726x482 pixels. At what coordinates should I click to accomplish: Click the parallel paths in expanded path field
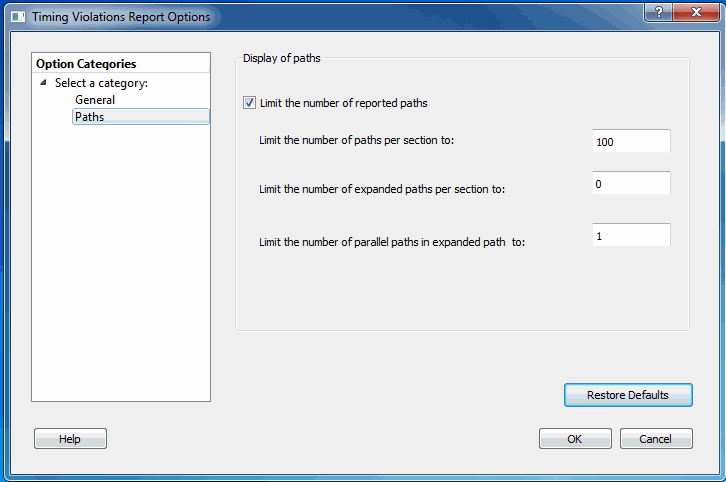pos(630,235)
